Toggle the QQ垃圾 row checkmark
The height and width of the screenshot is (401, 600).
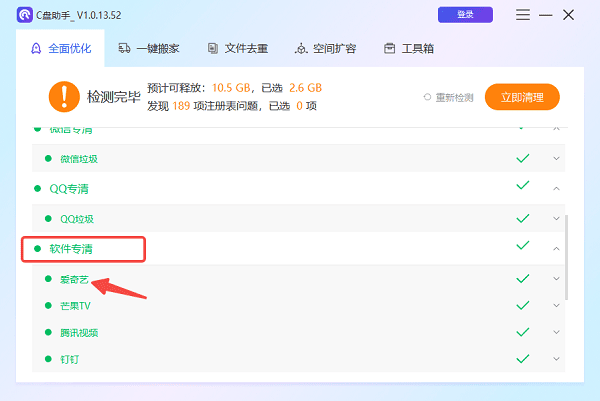[521, 218]
